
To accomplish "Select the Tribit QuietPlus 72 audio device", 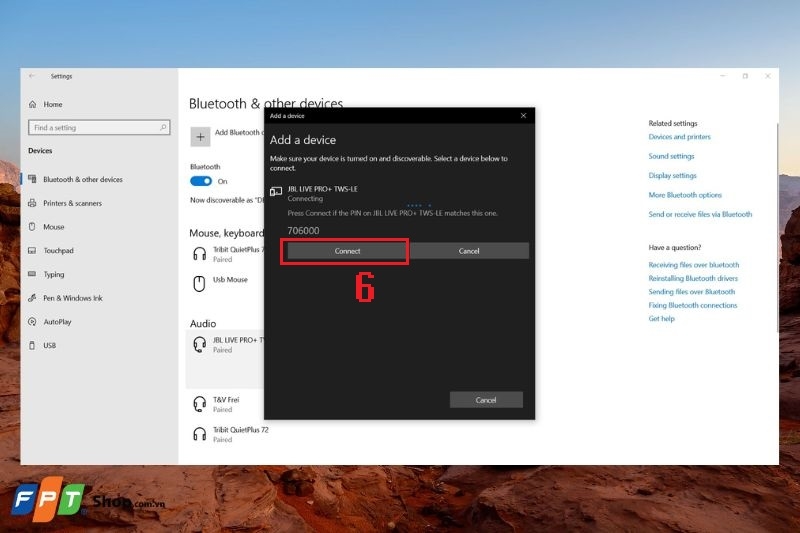I will [230, 434].
